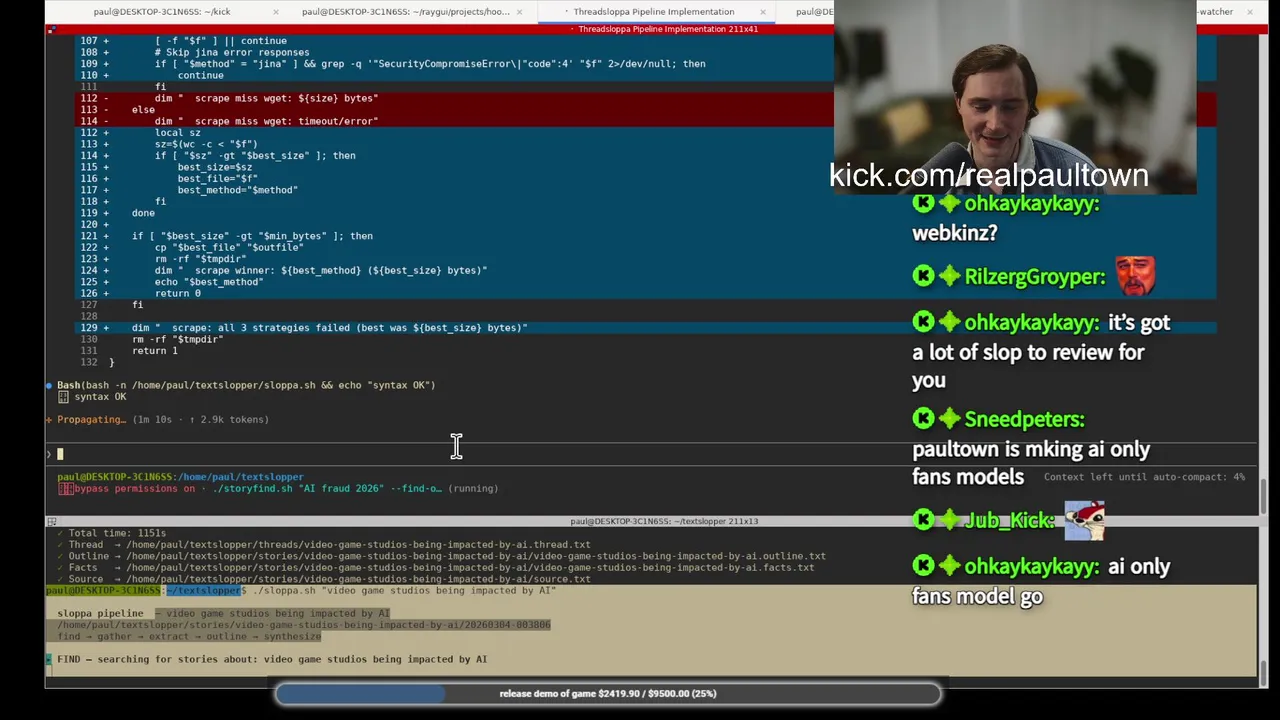The image size is (1280, 720).
Task: Click the release demo donation goal progress bar
Action: pos(607,693)
